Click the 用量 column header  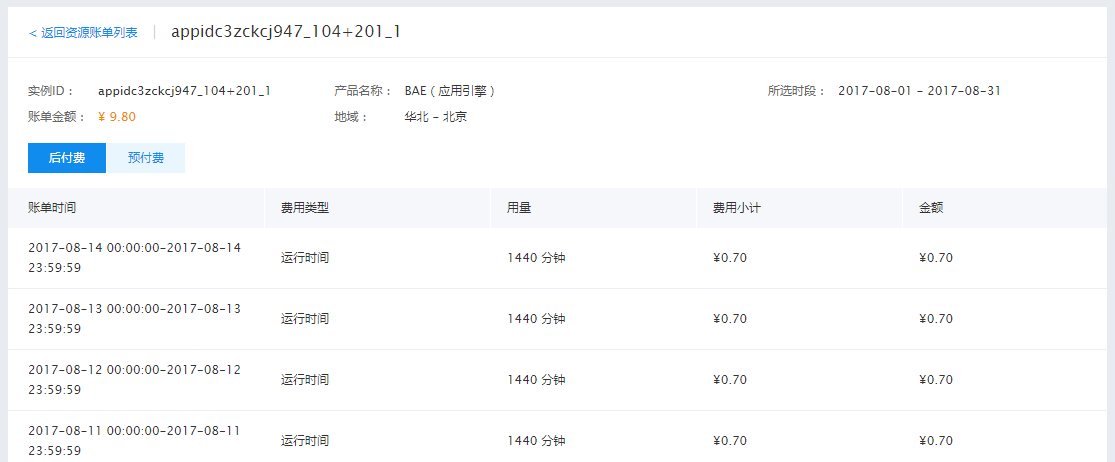(519, 208)
